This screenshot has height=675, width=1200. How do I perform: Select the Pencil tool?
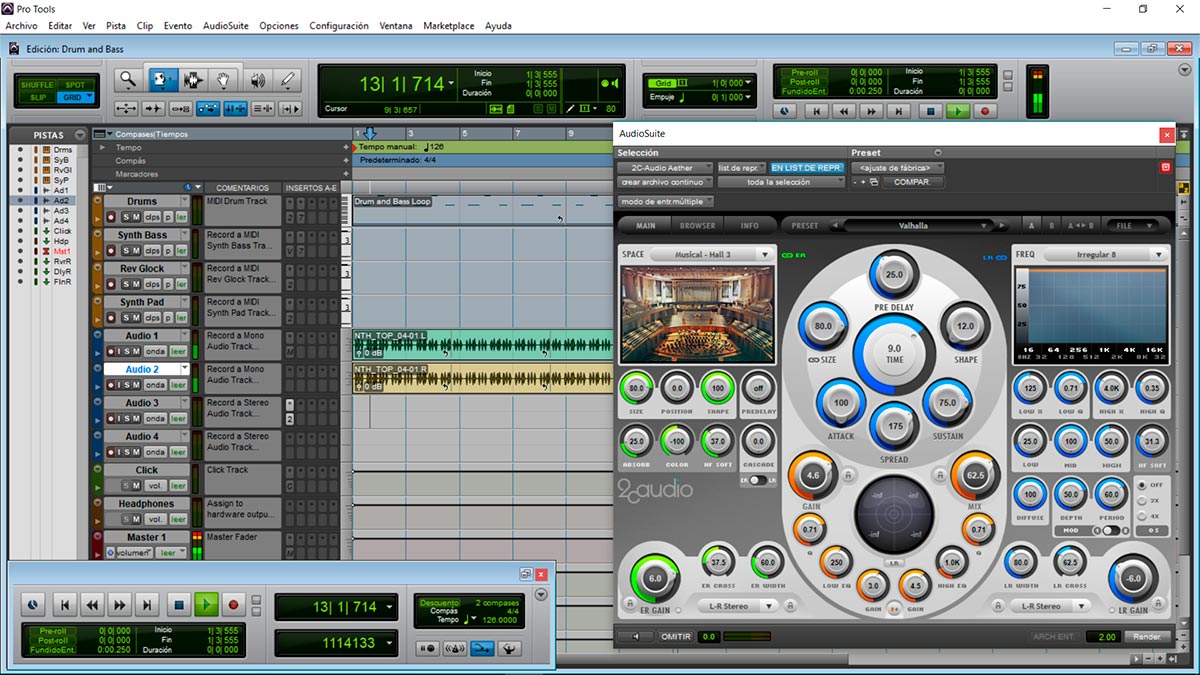pos(288,80)
